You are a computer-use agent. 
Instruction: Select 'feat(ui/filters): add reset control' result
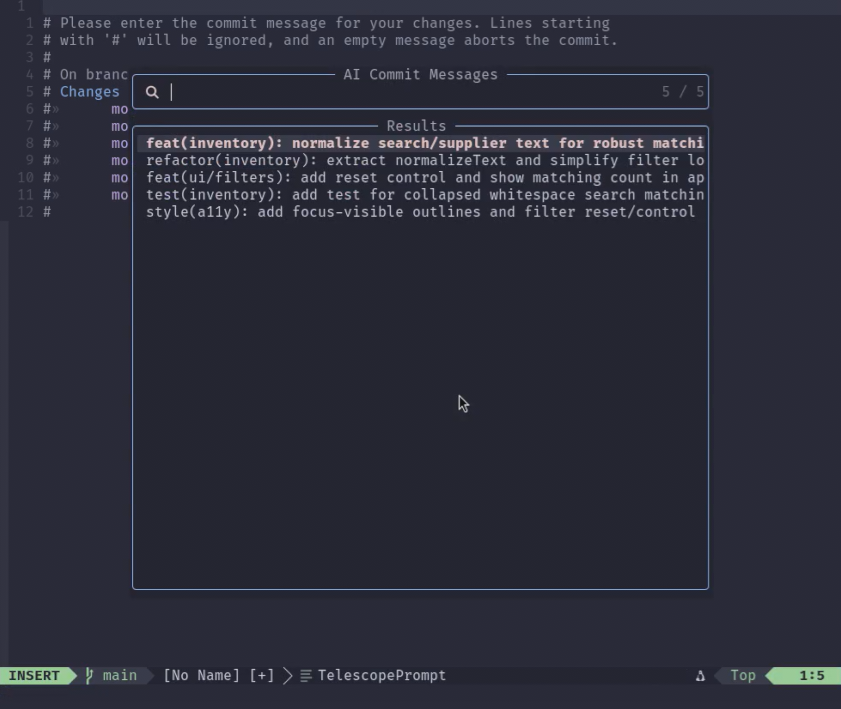click(x=420, y=178)
